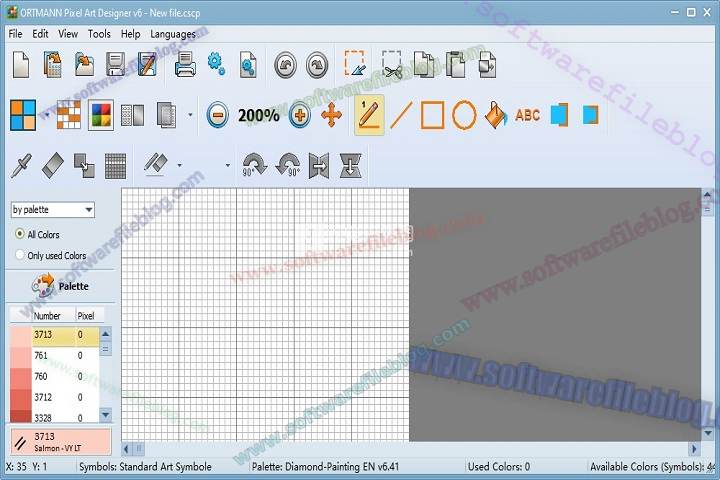Select the pencil drawing tool

point(369,115)
